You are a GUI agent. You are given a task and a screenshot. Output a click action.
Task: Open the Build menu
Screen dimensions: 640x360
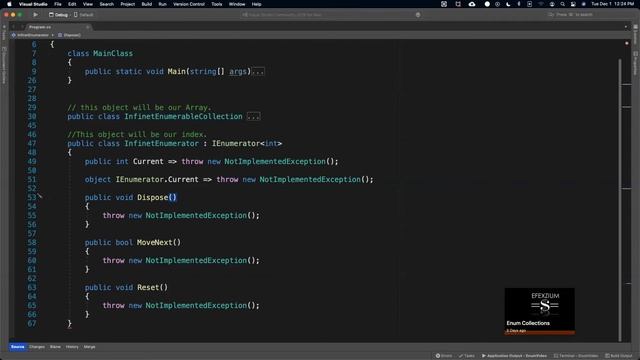click(x=147, y=4)
